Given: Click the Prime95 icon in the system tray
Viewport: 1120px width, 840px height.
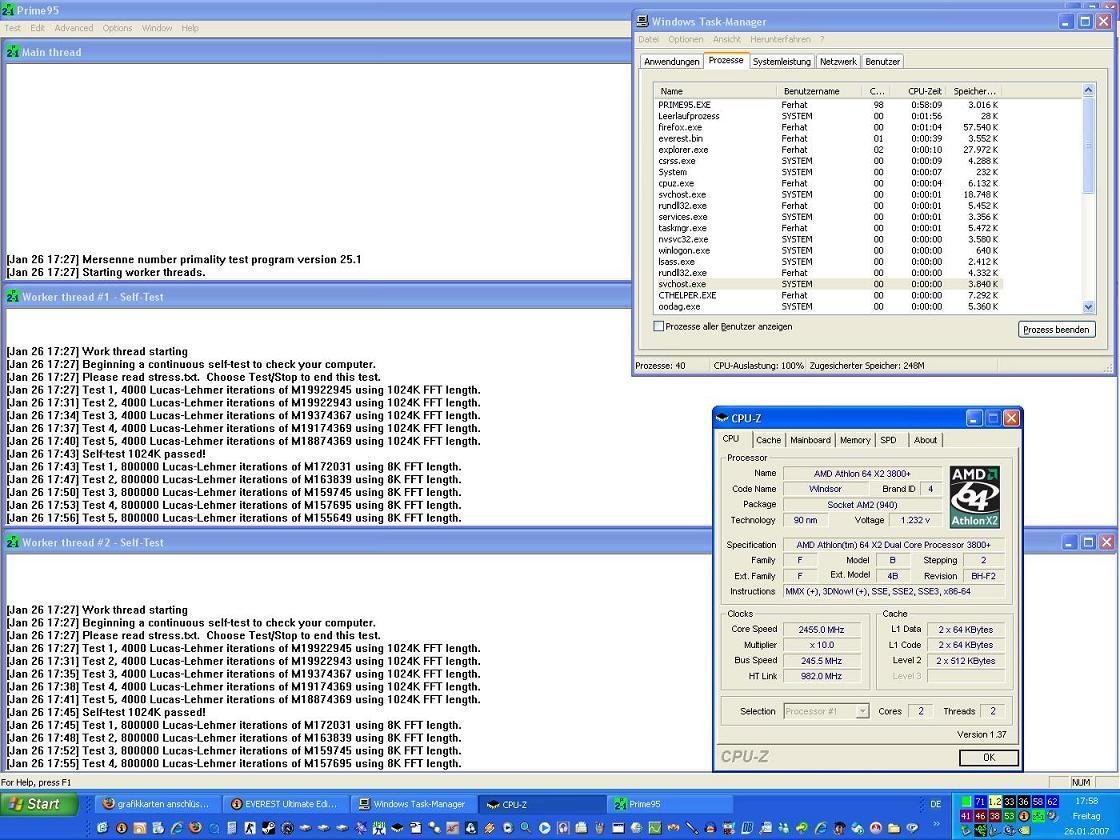Looking at the screenshot, I should click(1038, 816).
